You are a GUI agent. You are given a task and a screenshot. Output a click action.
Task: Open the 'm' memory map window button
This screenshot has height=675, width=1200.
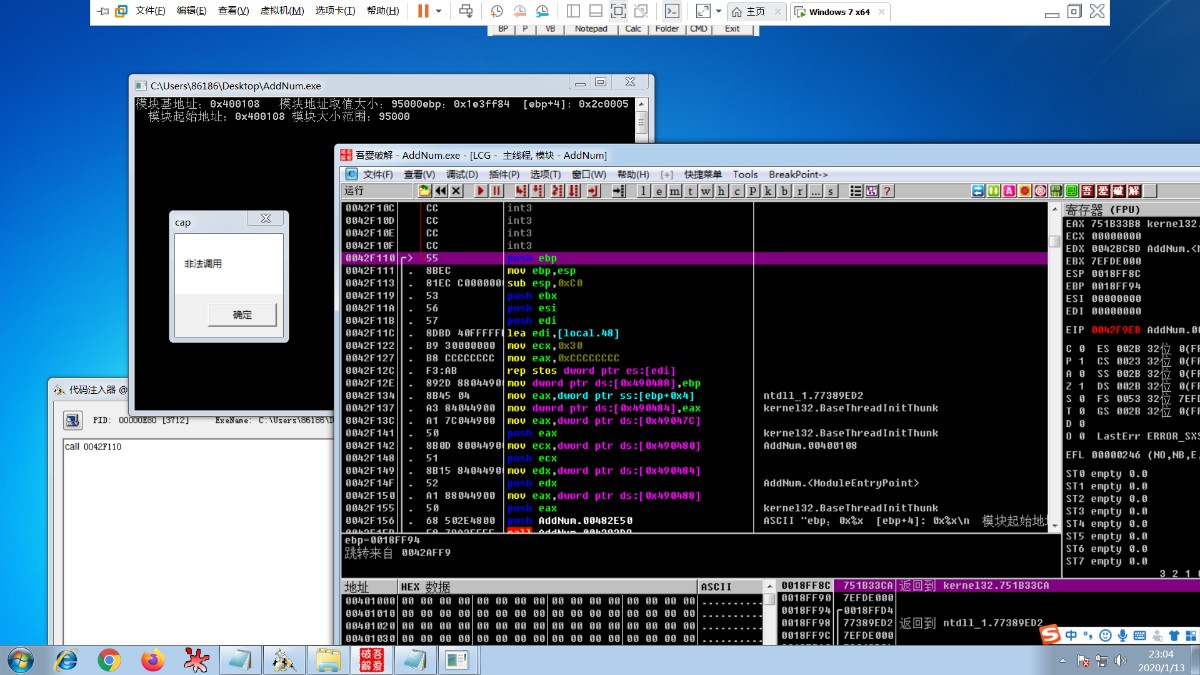click(x=675, y=191)
